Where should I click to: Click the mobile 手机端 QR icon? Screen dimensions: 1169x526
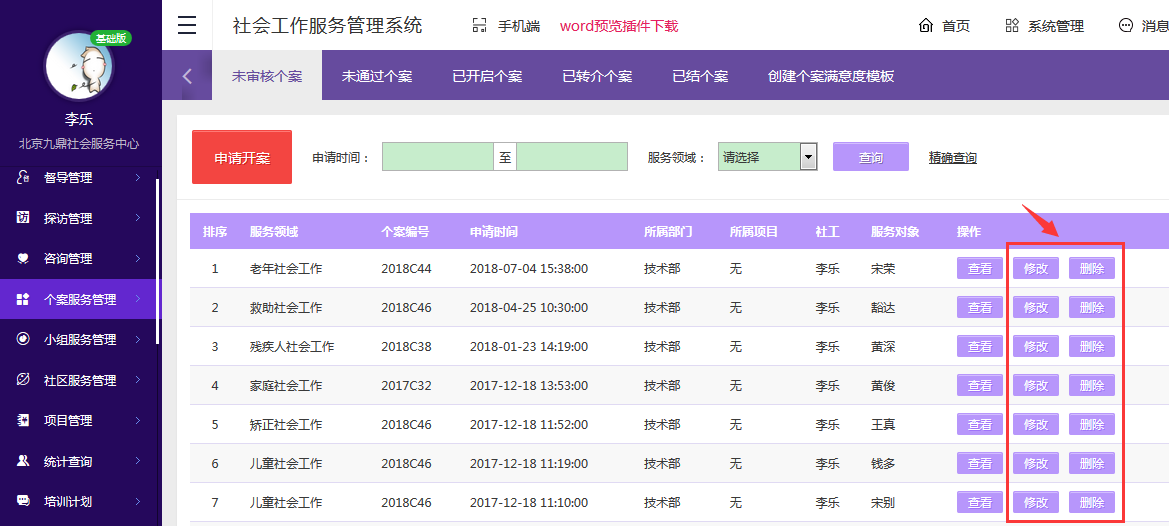tap(479, 26)
